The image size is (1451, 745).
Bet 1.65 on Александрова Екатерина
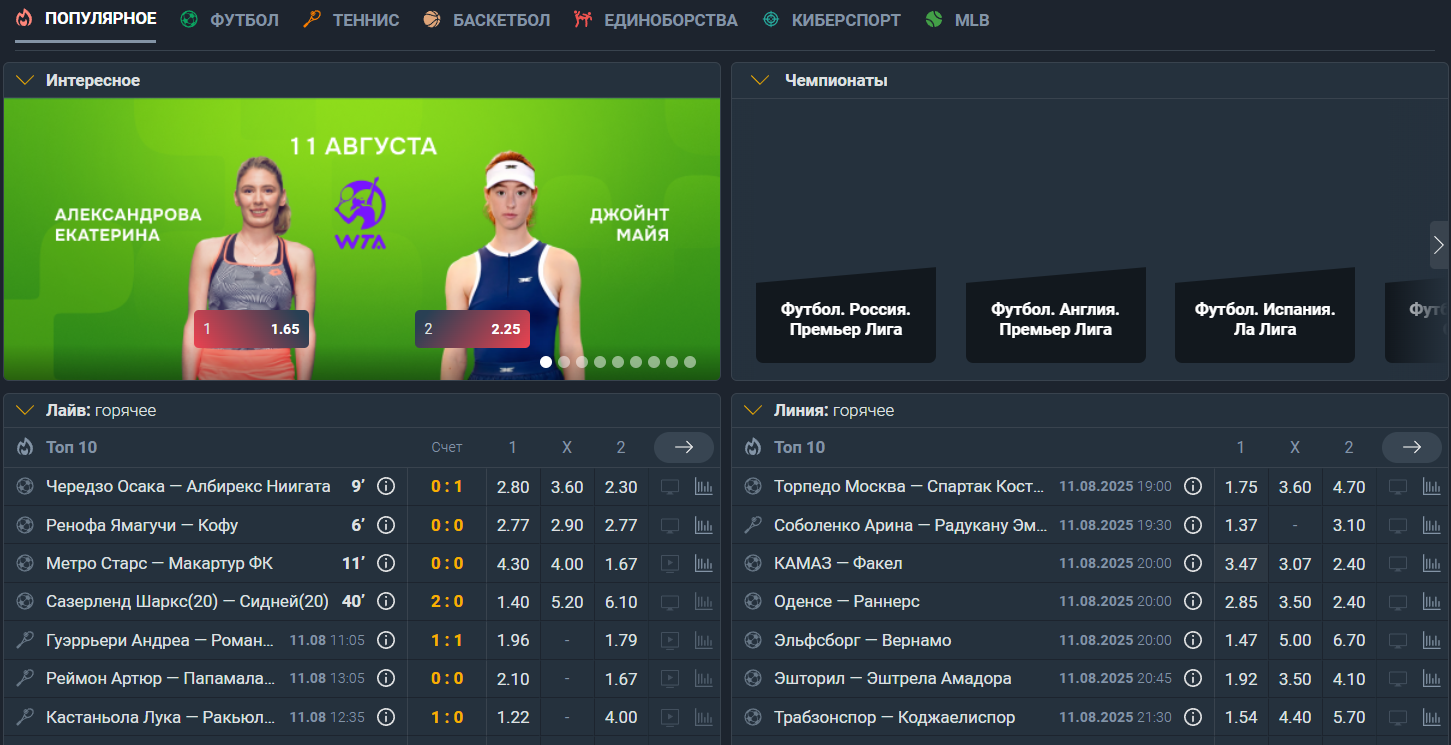[x=251, y=329]
